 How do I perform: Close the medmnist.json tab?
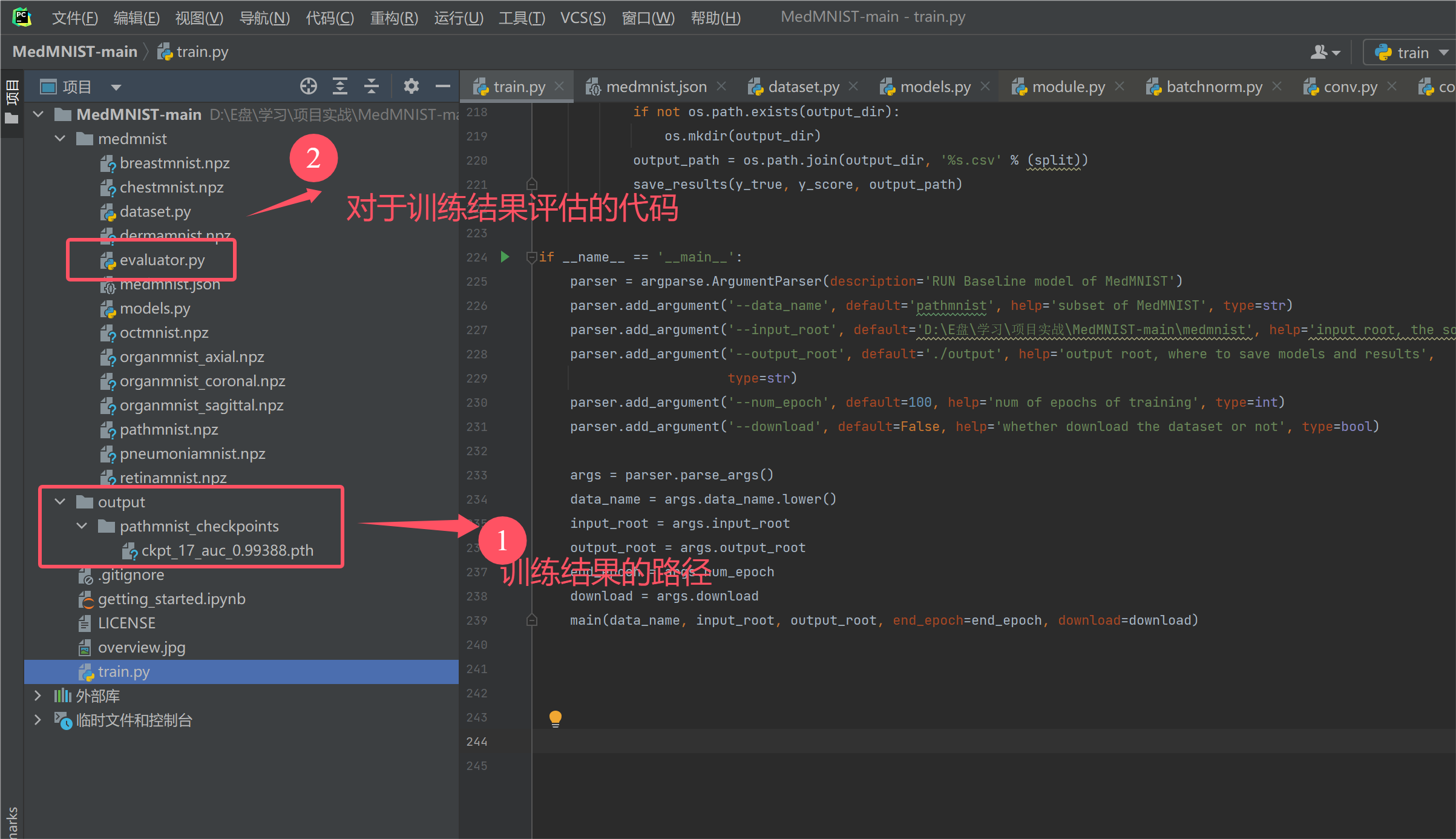click(721, 87)
